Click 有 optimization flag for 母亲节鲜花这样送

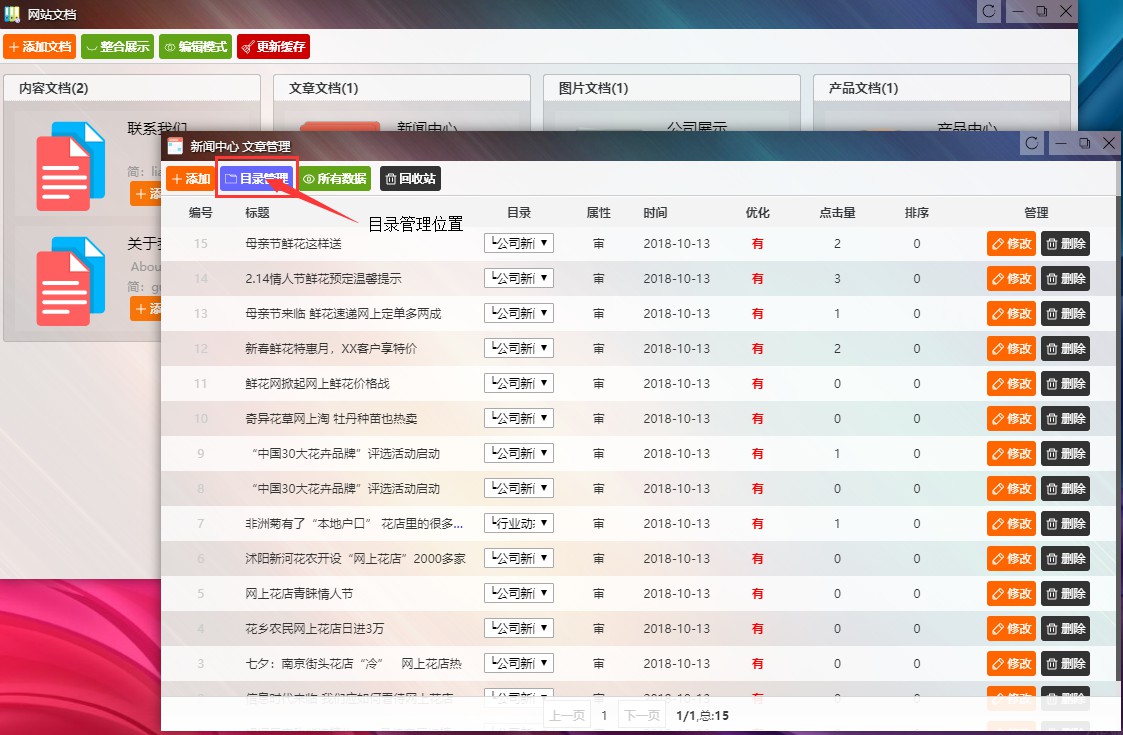[757, 244]
